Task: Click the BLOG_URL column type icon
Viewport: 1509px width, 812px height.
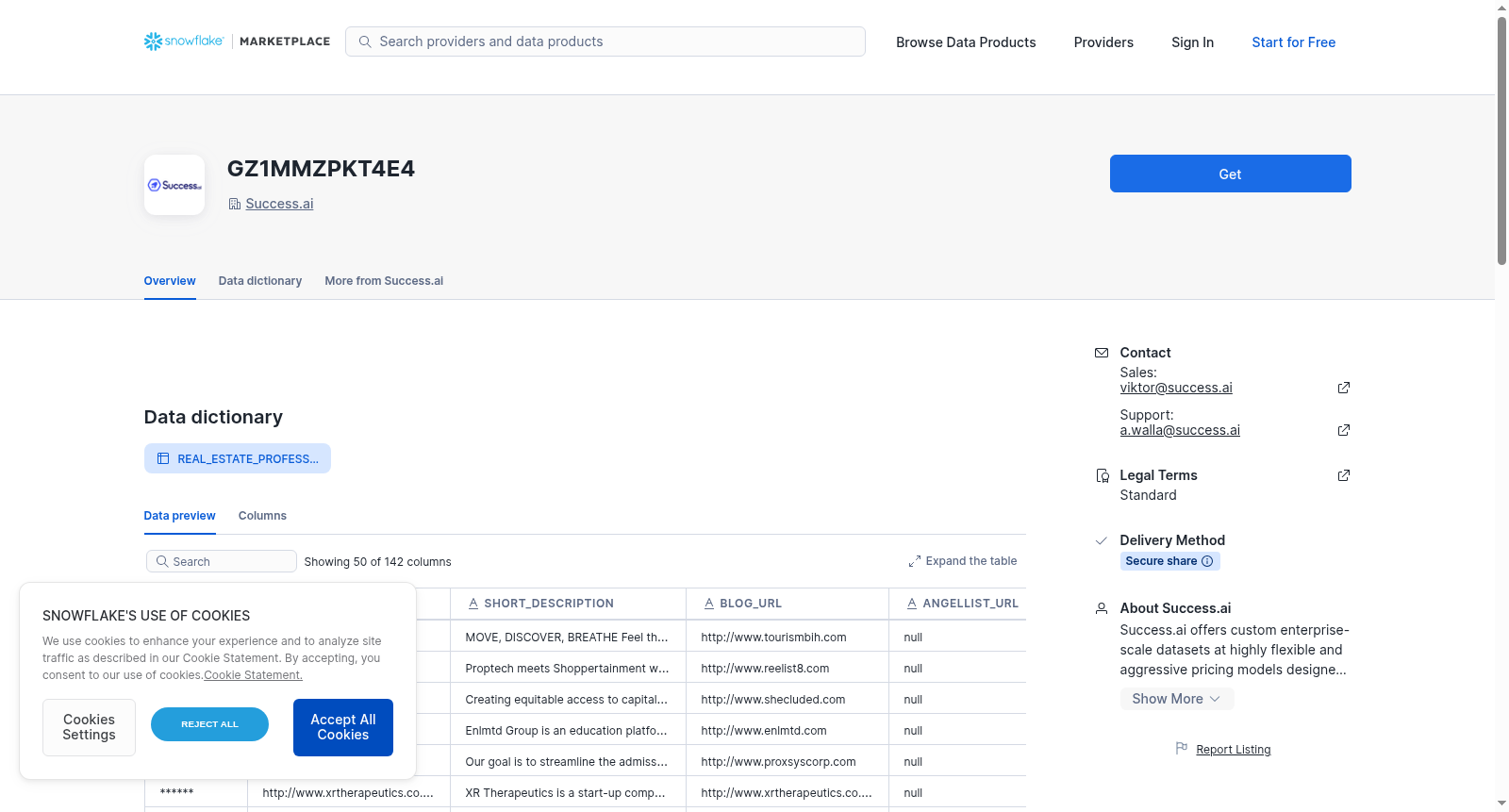Action: [709, 604]
